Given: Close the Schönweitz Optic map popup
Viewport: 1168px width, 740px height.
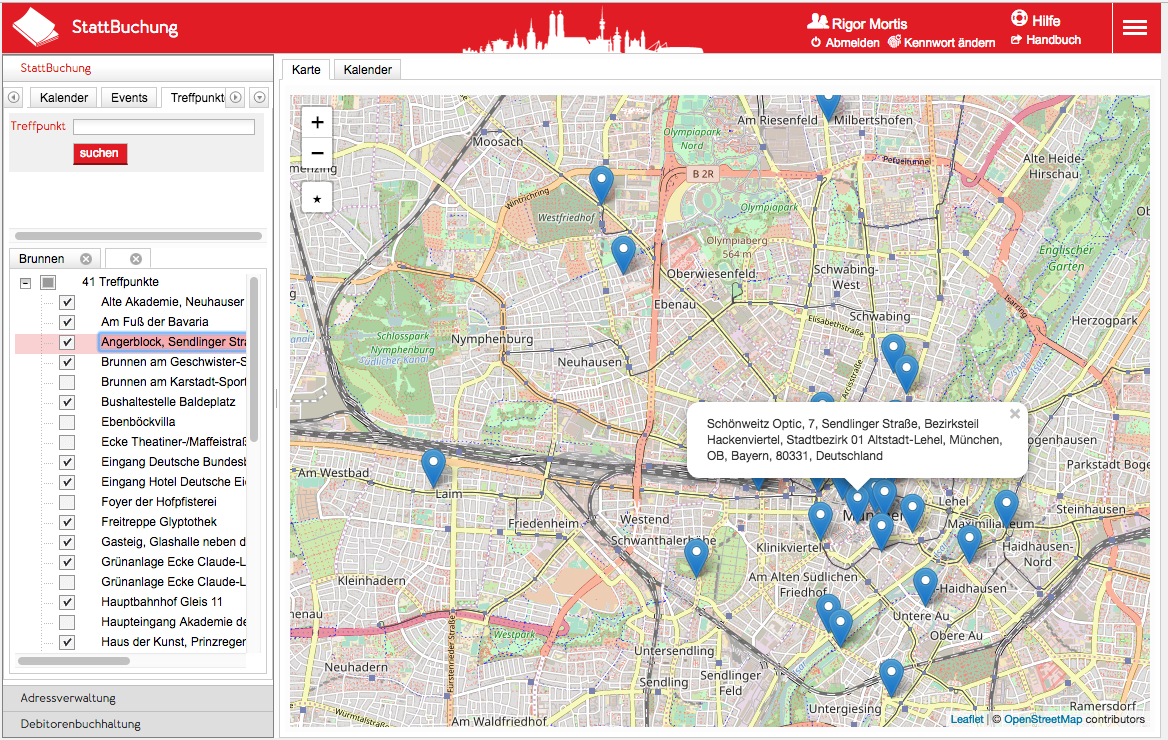Looking at the screenshot, I should [x=1015, y=413].
